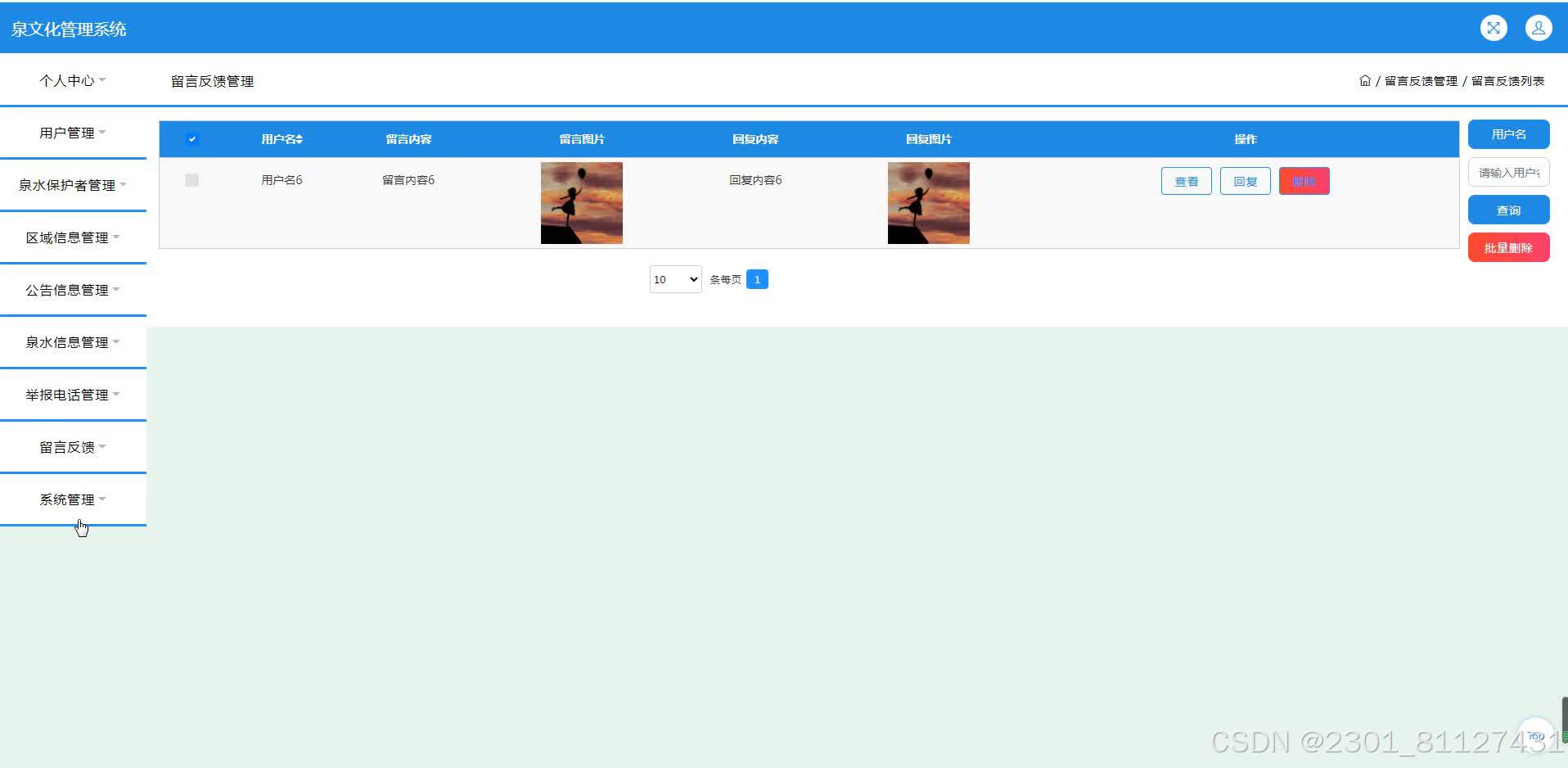The height and width of the screenshot is (768, 1568).
Task: Click the red 删除 button in row
Action: [x=1304, y=181]
